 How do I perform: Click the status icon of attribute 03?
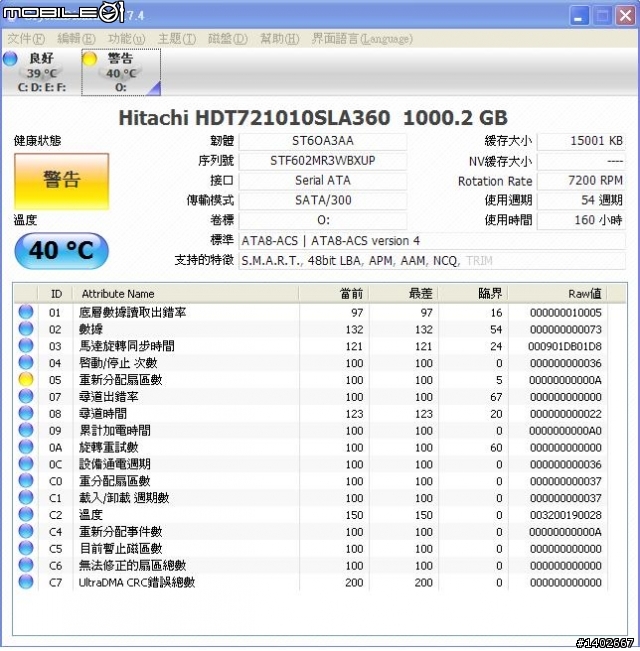(26, 345)
